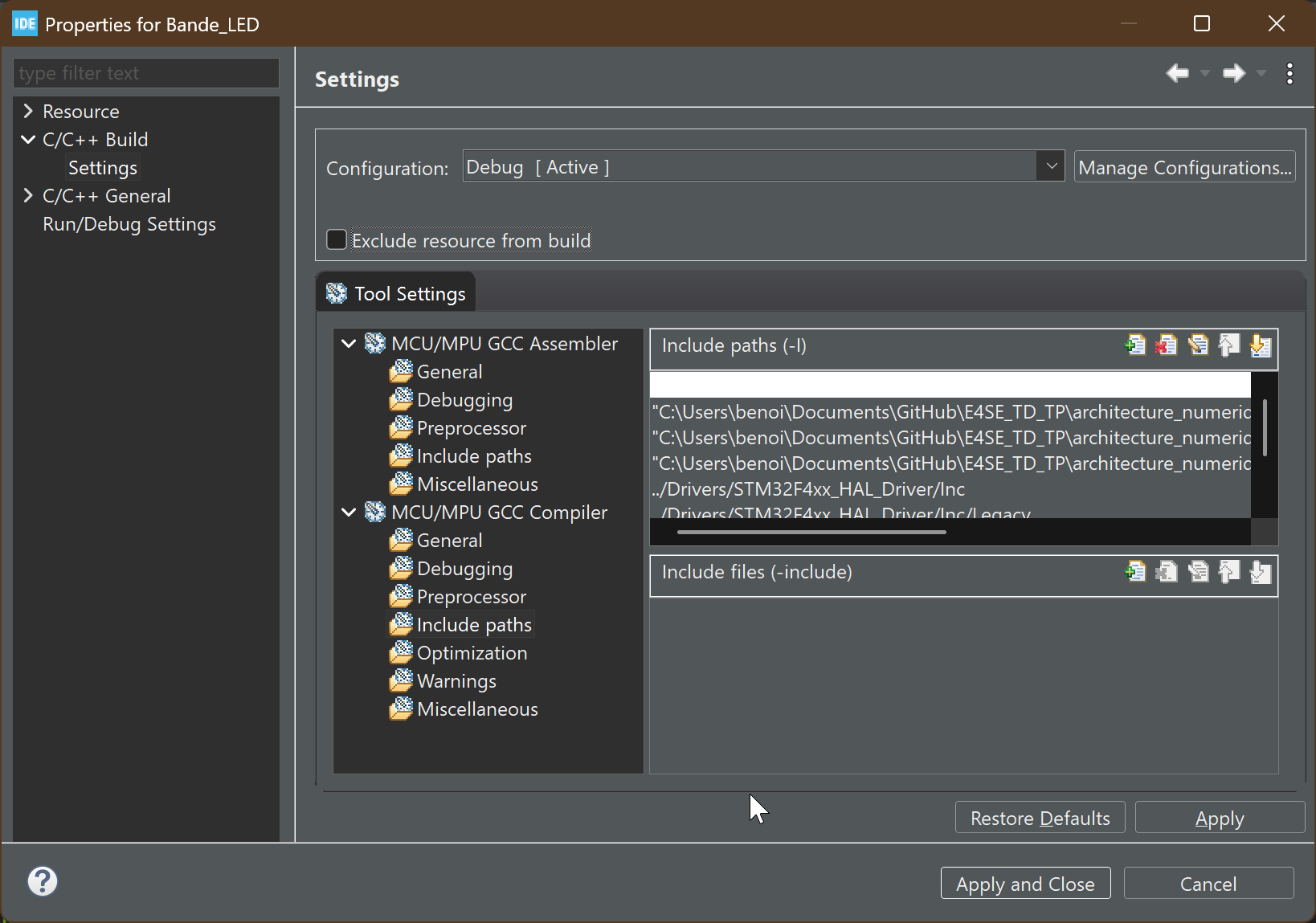The height and width of the screenshot is (923, 1316).
Task: Open the back history dropdown arrow
Action: pos(1205,73)
